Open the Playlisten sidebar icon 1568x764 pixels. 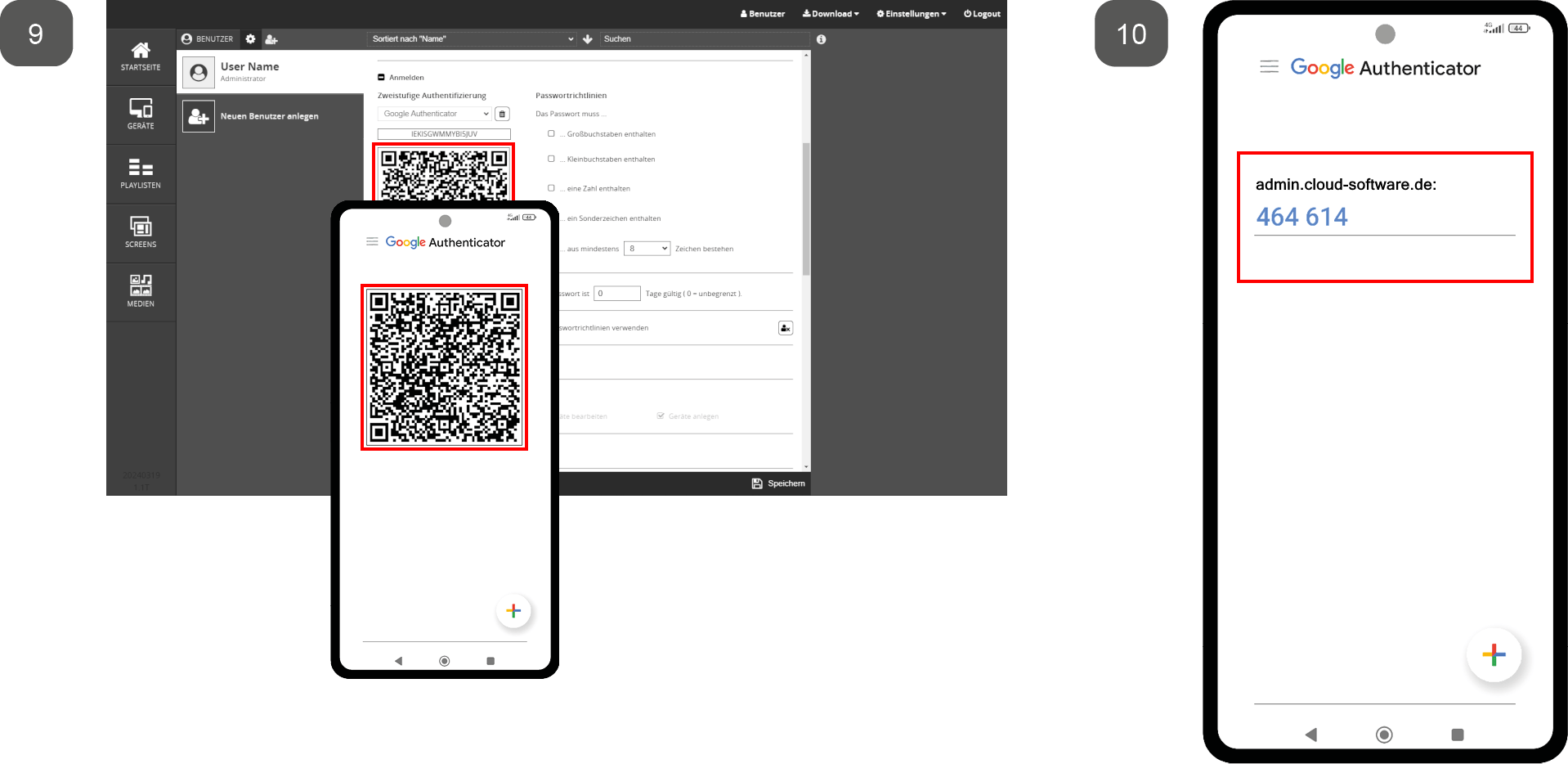pyautogui.click(x=141, y=173)
